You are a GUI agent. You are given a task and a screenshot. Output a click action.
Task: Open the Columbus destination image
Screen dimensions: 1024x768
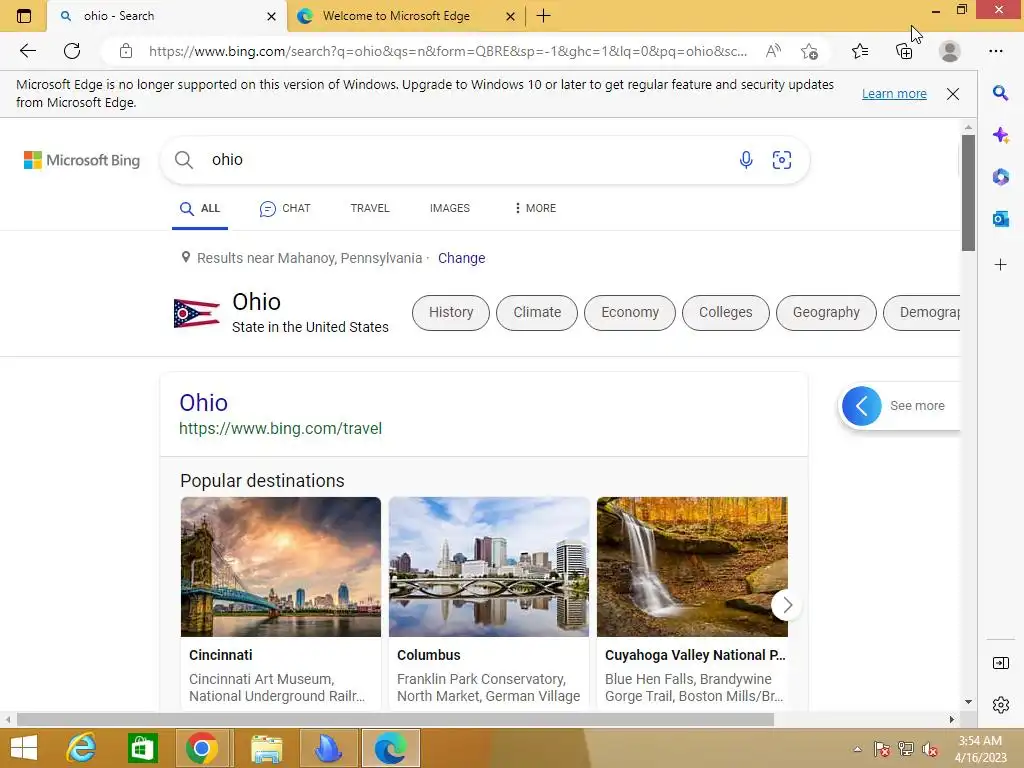click(488, 567)
